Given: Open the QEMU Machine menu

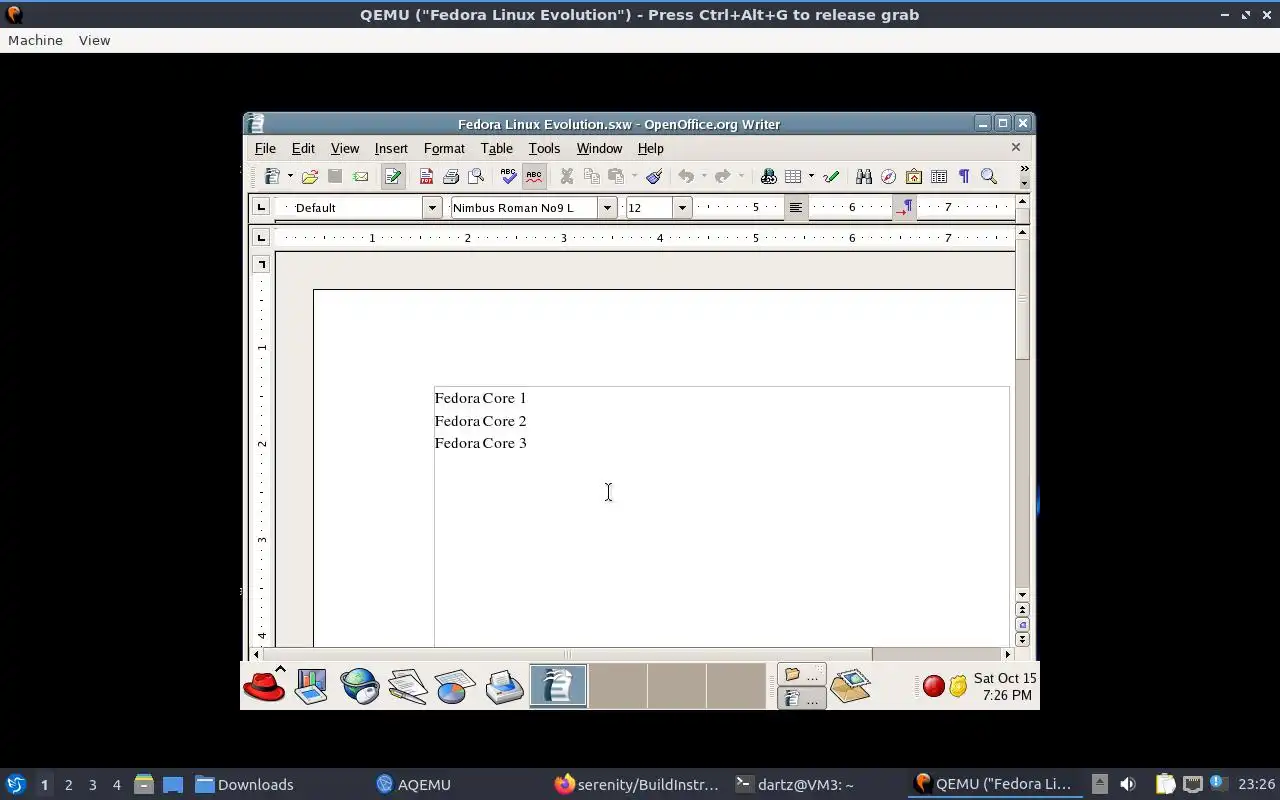Looking at the screenshot, I should (x=35, y=40).
